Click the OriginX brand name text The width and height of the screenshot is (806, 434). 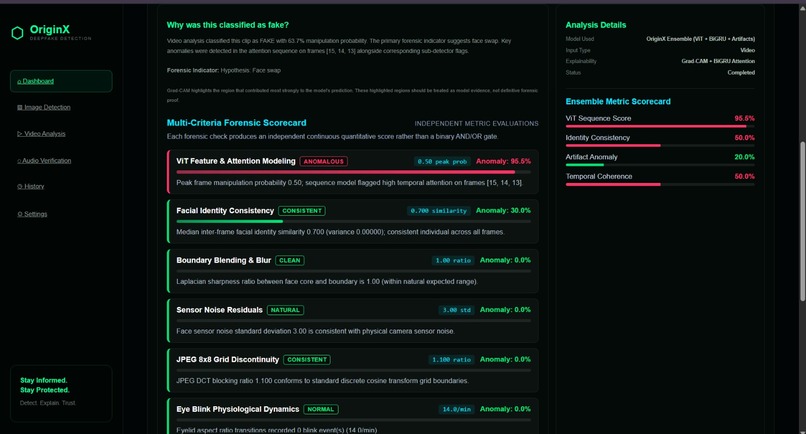[49, 29]
